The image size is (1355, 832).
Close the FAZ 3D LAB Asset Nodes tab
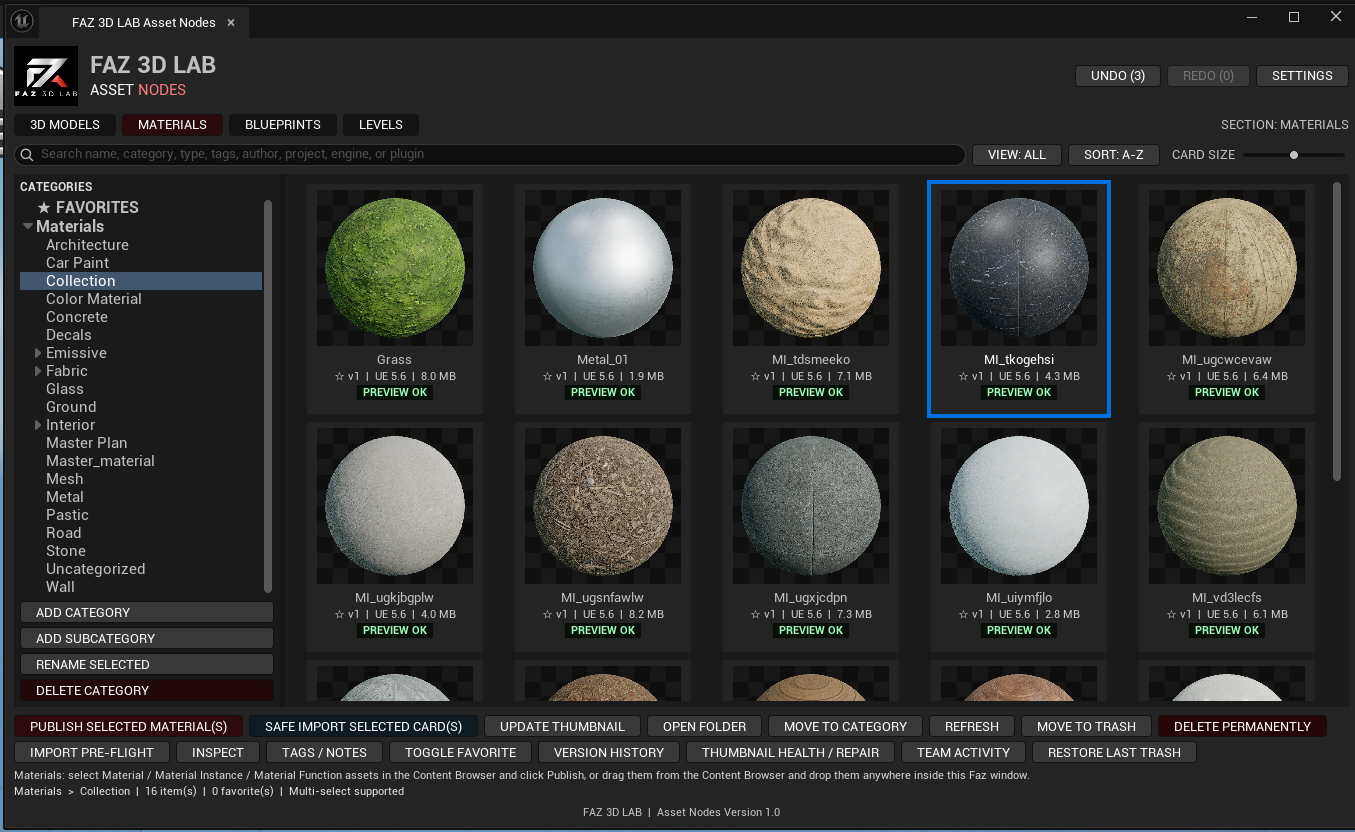(x=229, y=22)
